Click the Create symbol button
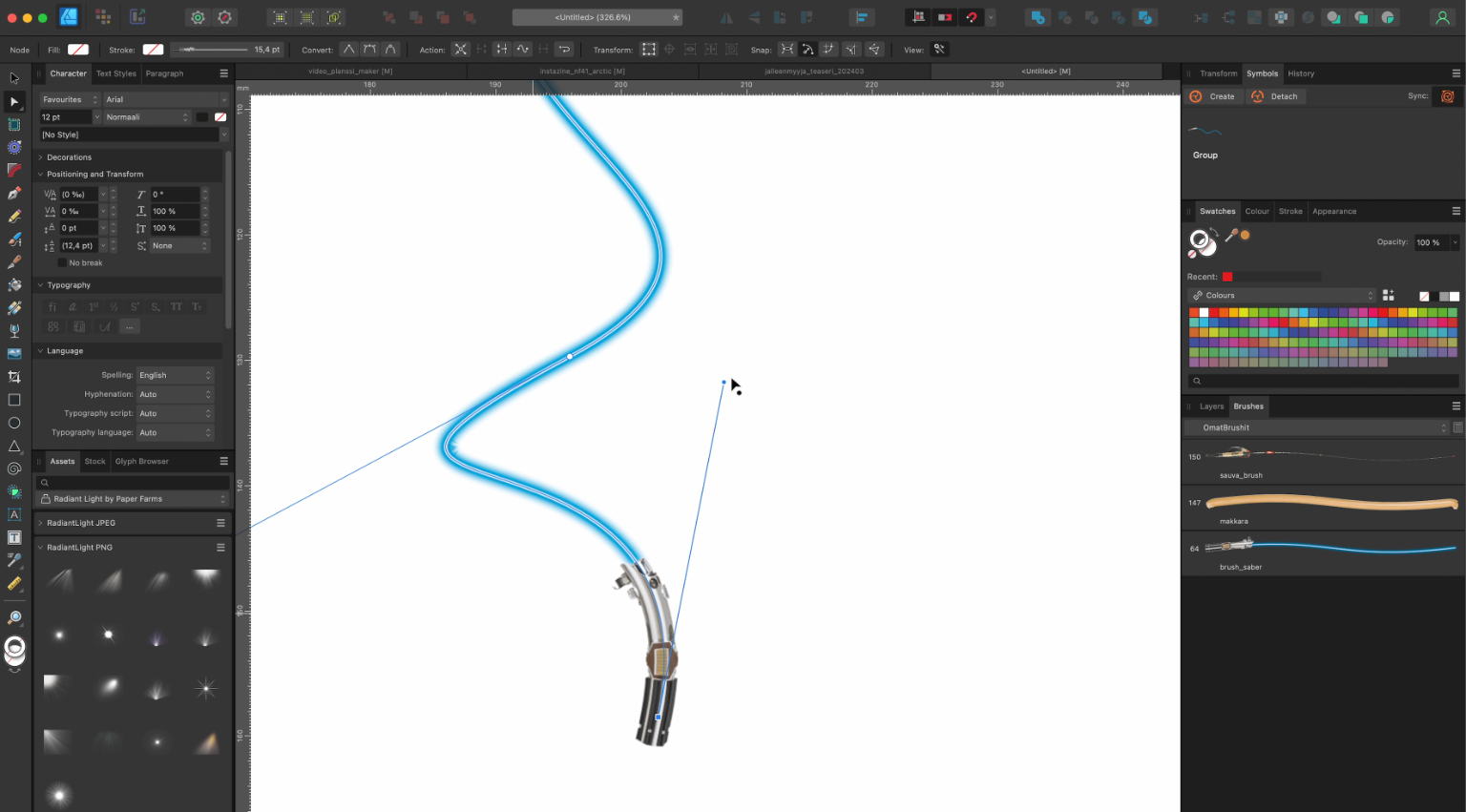The height and width of the screenshot is (812, 1466). coord(1212,96)
